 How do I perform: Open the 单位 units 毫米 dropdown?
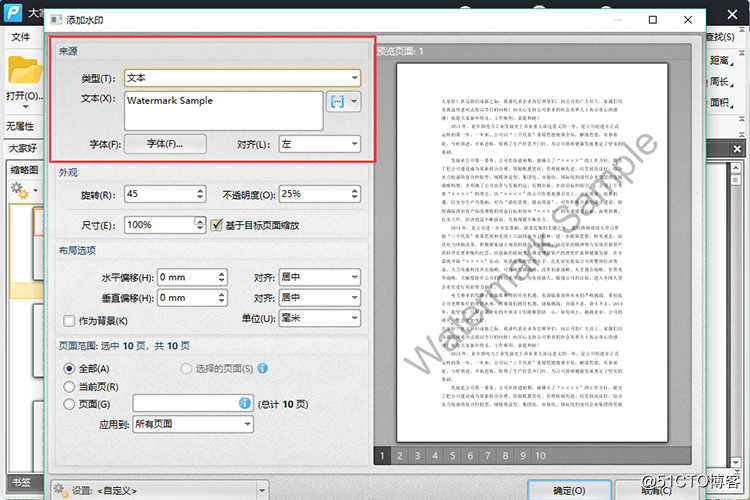click(x=320, y=318)
